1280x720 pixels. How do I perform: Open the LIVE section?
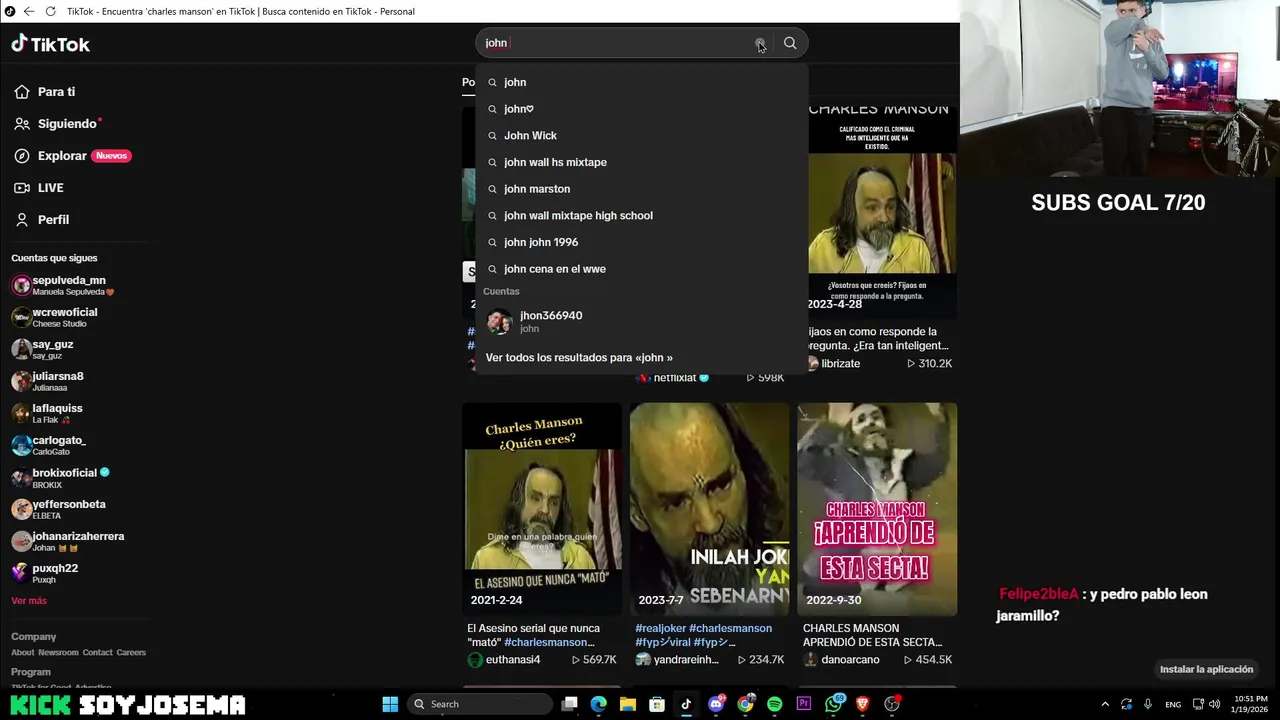pos(50,188)
